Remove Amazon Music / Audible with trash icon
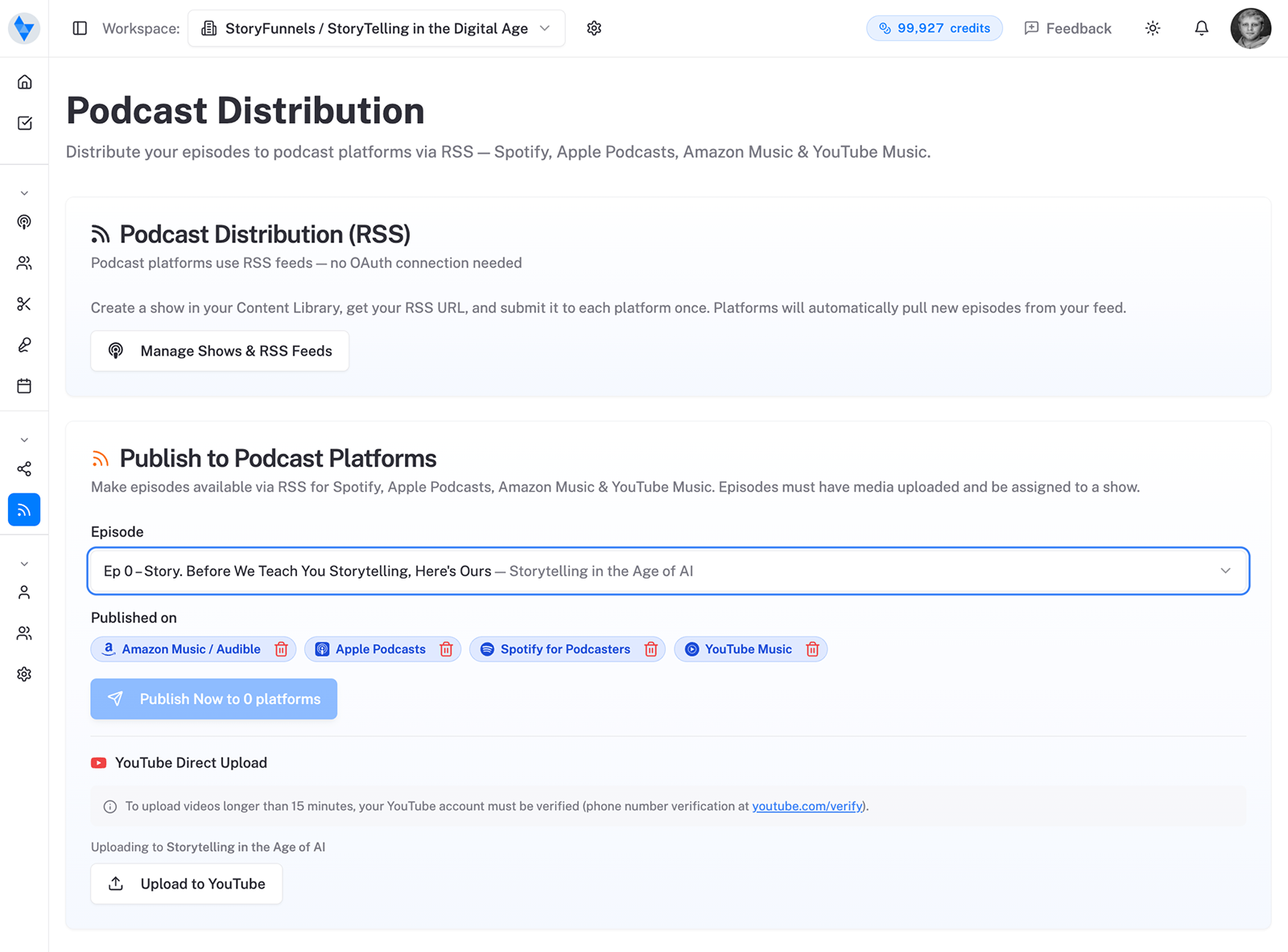 [281, 649]
